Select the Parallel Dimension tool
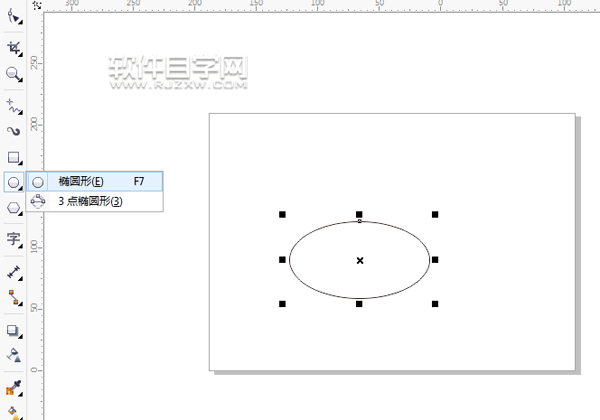 [14, 272]
